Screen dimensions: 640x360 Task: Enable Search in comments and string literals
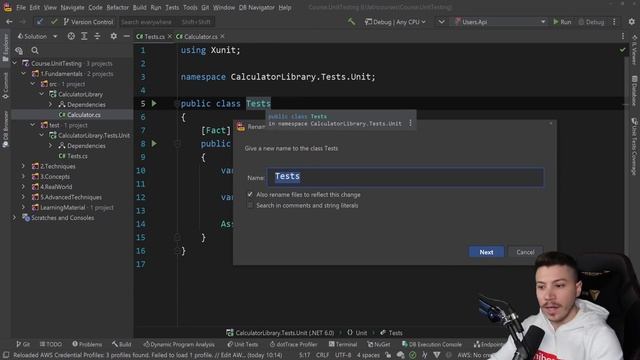(250, 205)
